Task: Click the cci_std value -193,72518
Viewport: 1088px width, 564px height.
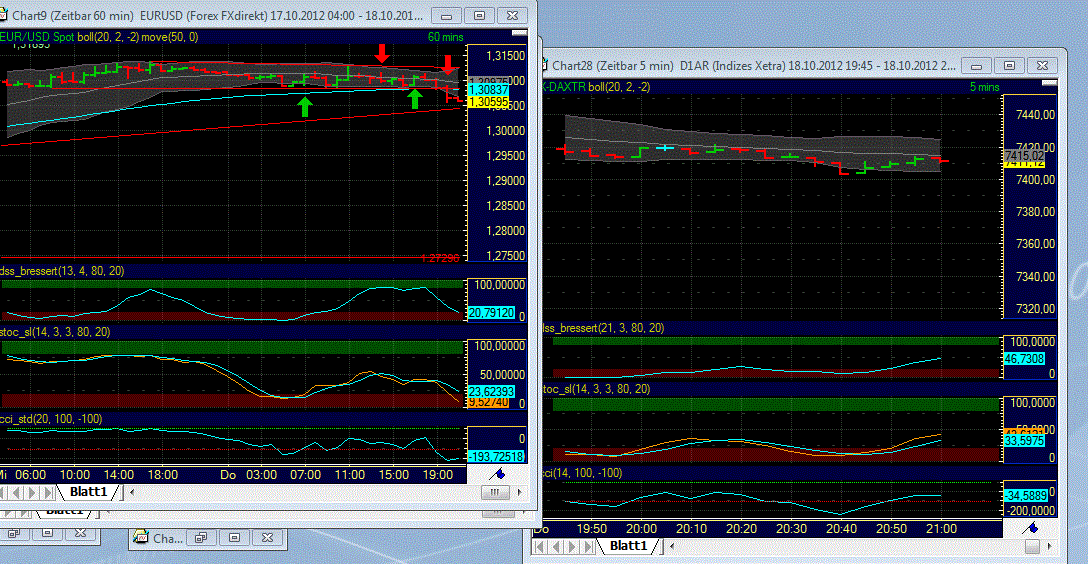Action: [495, 456]
